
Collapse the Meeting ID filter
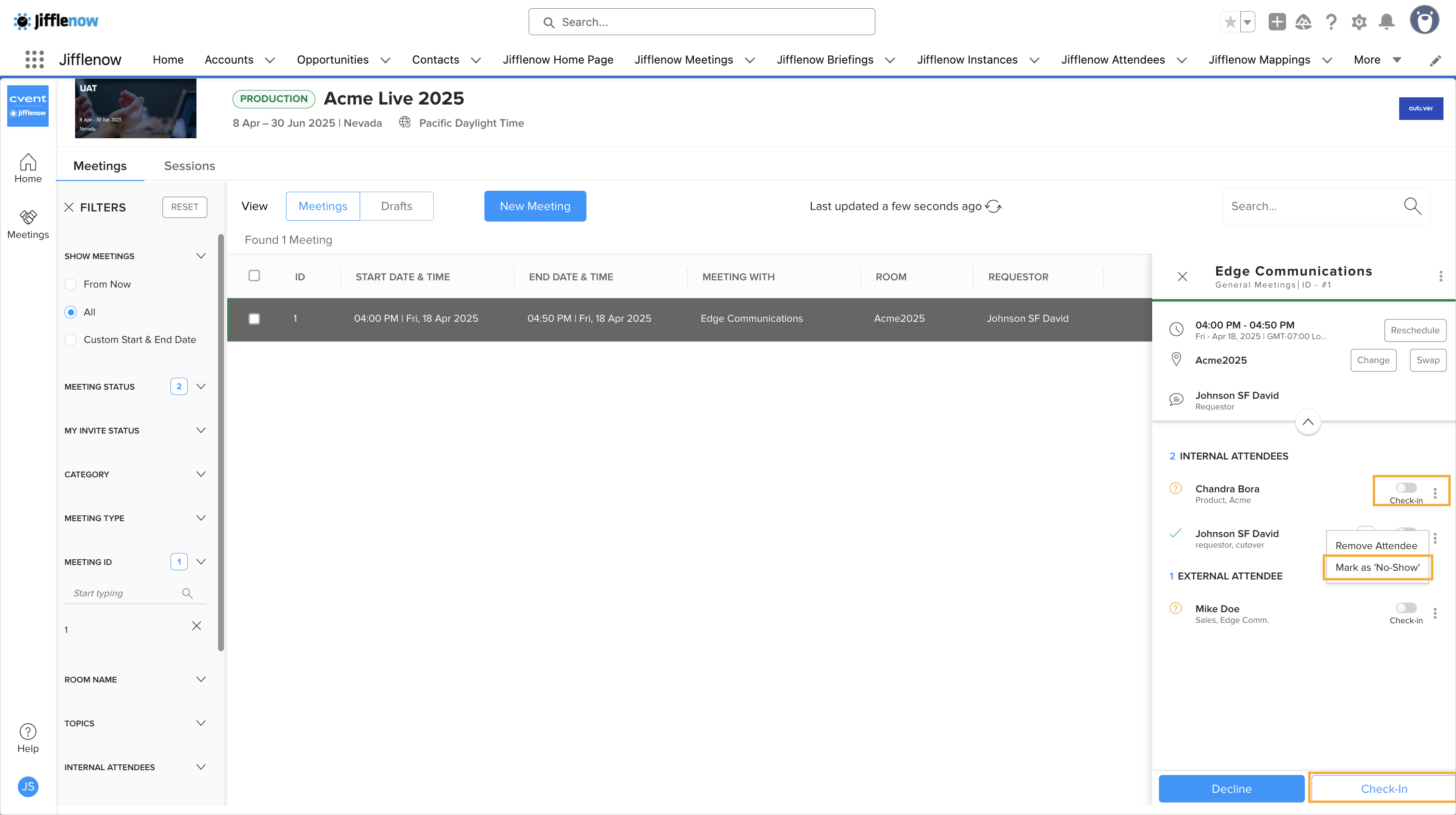click(x=201, y=562)
